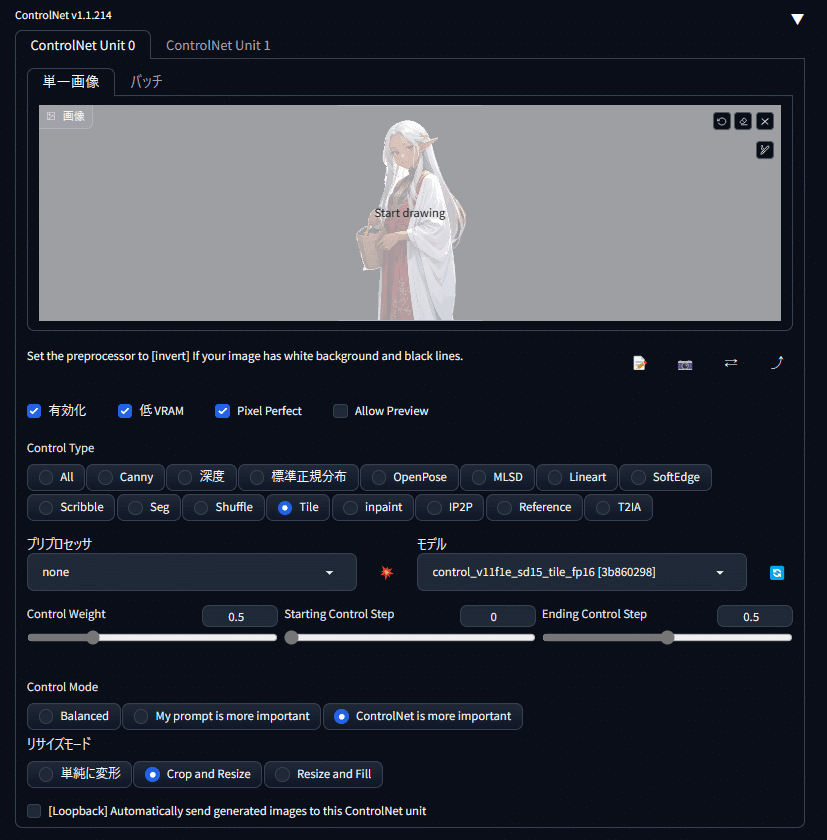Image resolution: width=827 pixels, height=840 pixels.
Task: Refresh the ControlNet model list
Action: pyautogui.click(x=777, y=572)
